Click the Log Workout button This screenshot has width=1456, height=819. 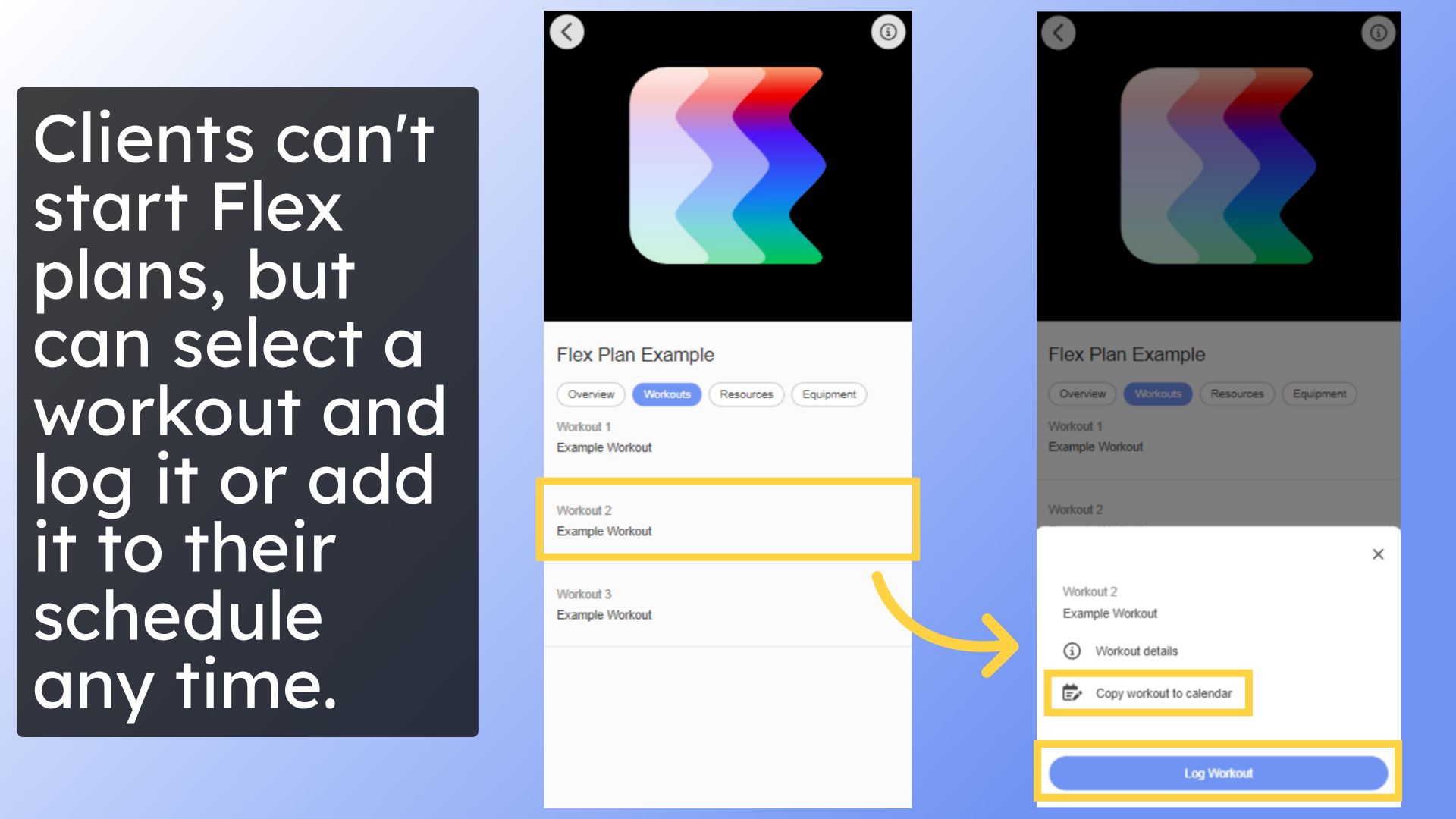tap(1218, 773)
